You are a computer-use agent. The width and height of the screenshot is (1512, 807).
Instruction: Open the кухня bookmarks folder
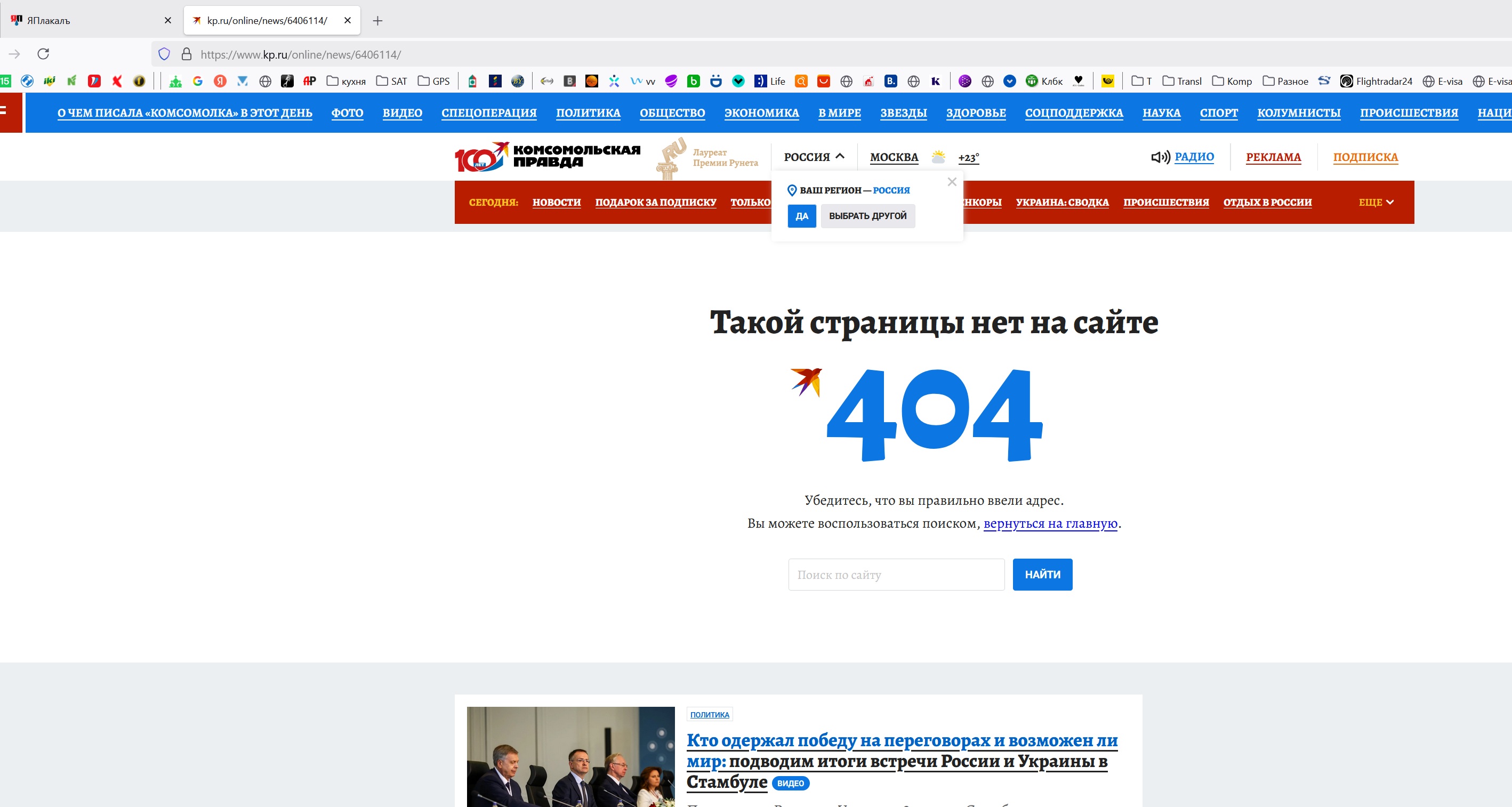coord(347,81)
